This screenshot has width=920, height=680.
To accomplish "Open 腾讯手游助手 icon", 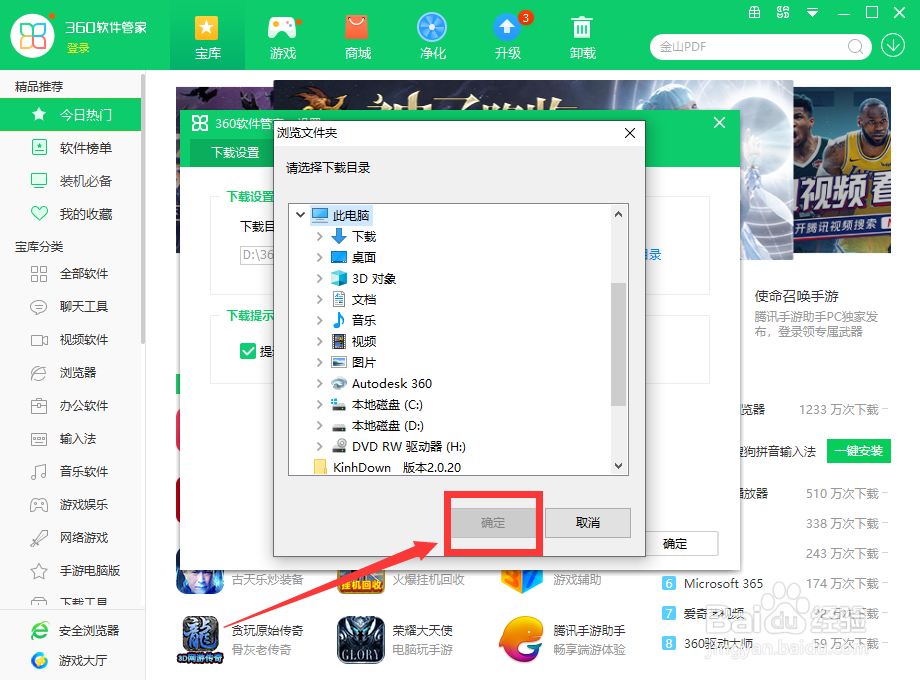I will coord(522,640).
